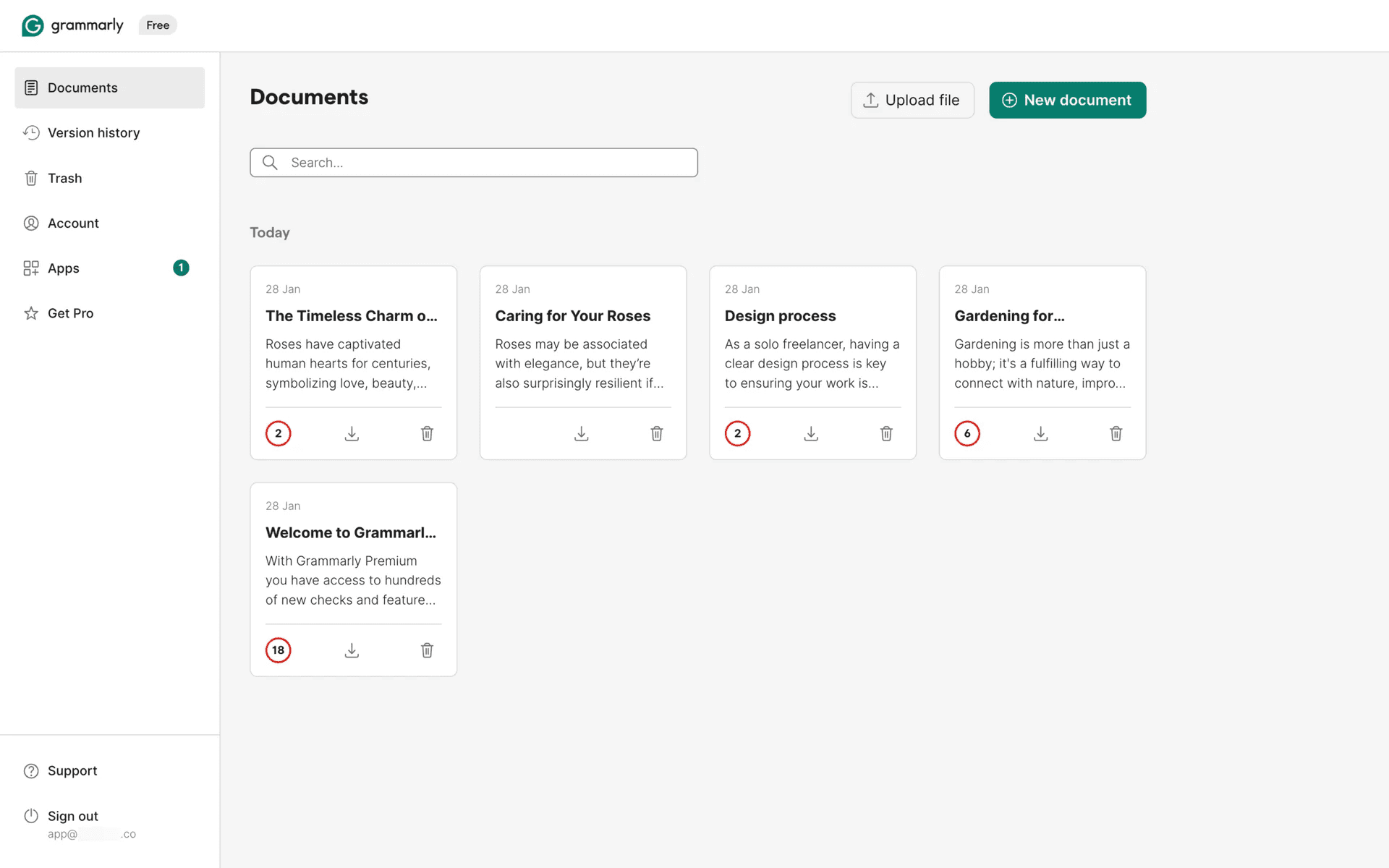Screen dimensions: 1389x868
Task: Go to Trash in sidebar
Action: (x=64, y=178)
